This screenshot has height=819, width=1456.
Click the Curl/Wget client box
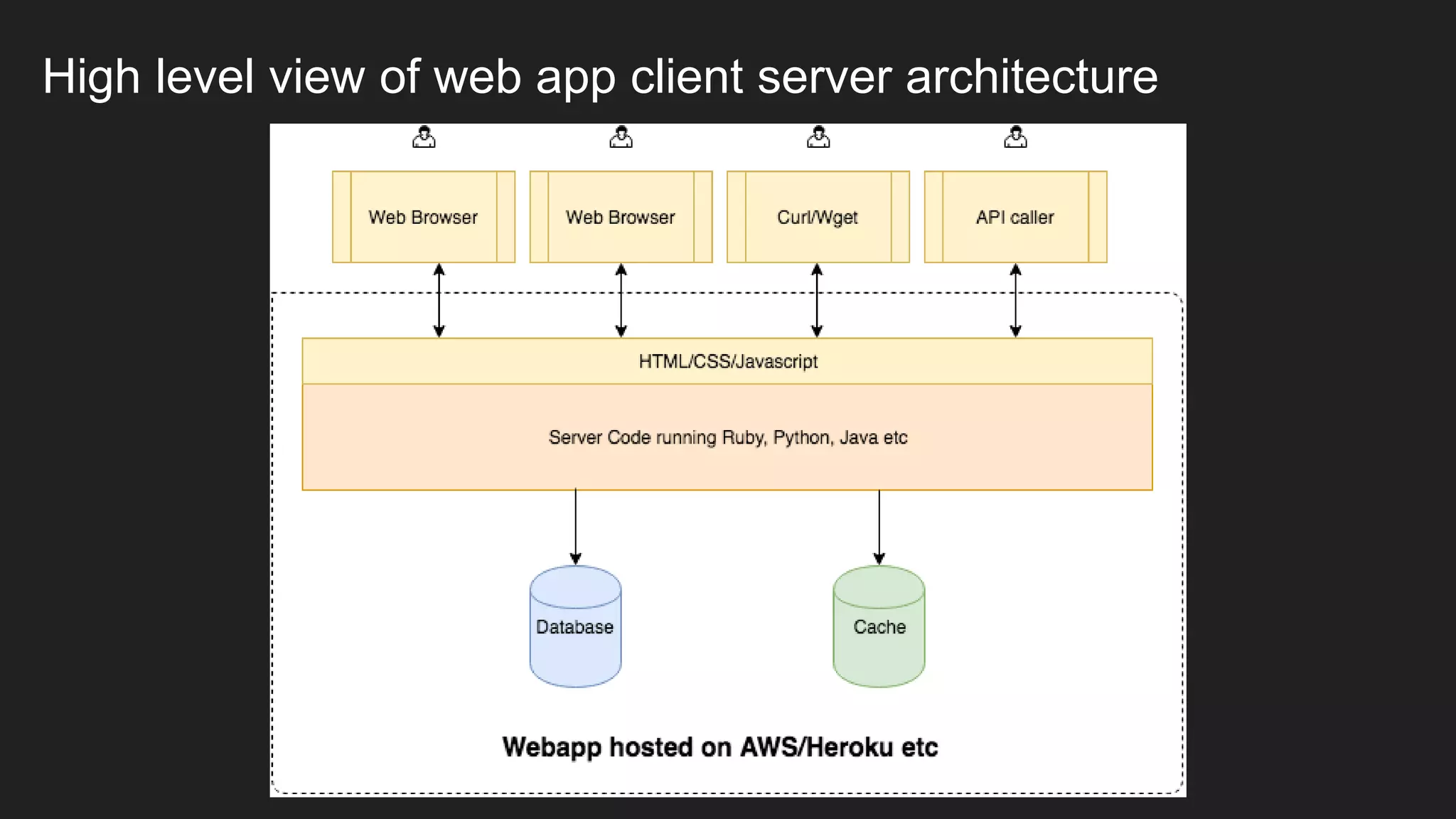point(818,217)
